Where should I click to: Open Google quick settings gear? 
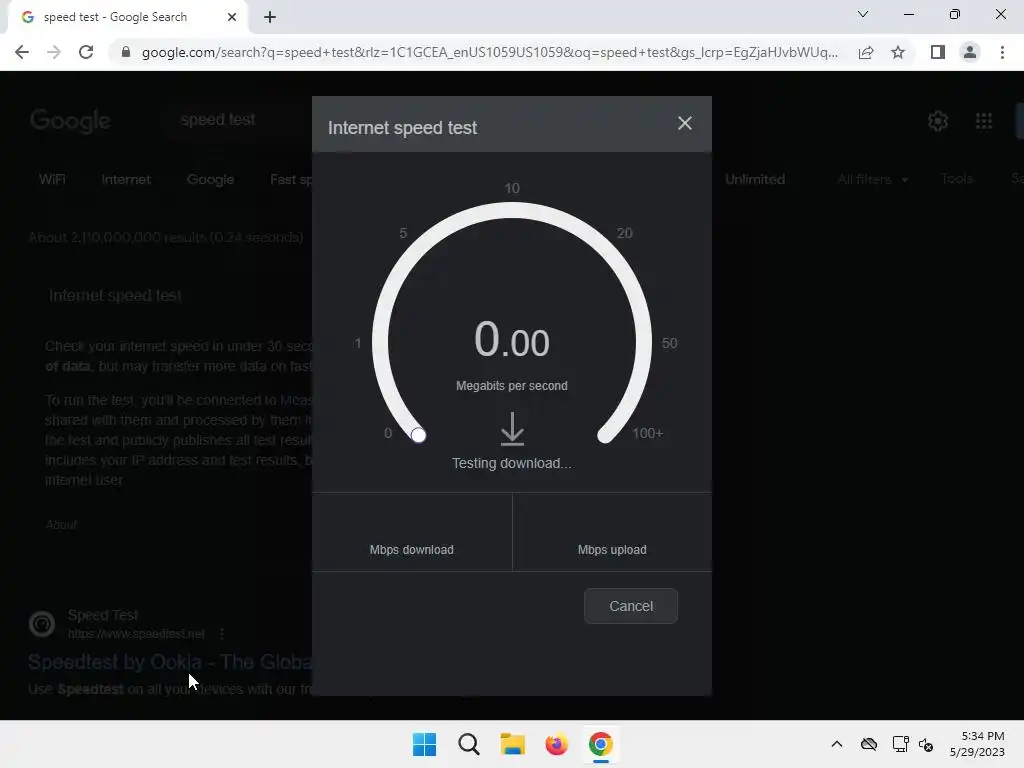(938, 121)
